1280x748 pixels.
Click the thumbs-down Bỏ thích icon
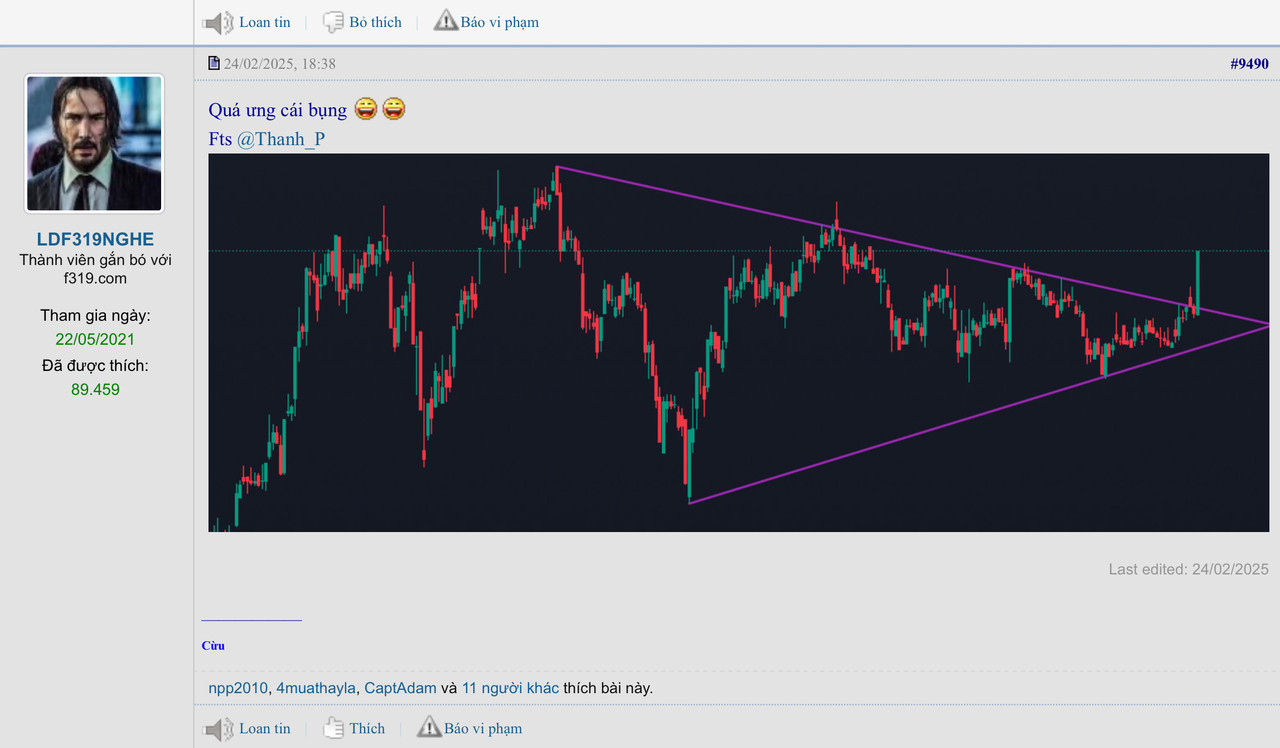click(333, 22)
